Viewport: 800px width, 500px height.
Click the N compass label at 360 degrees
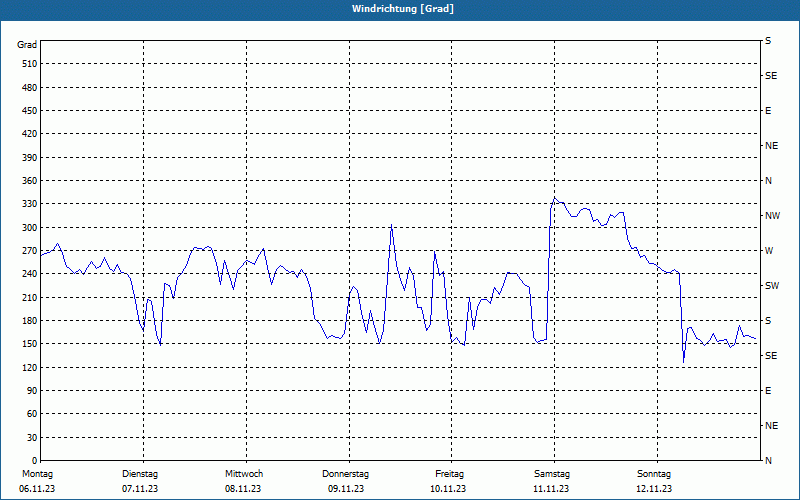(768, 181)
